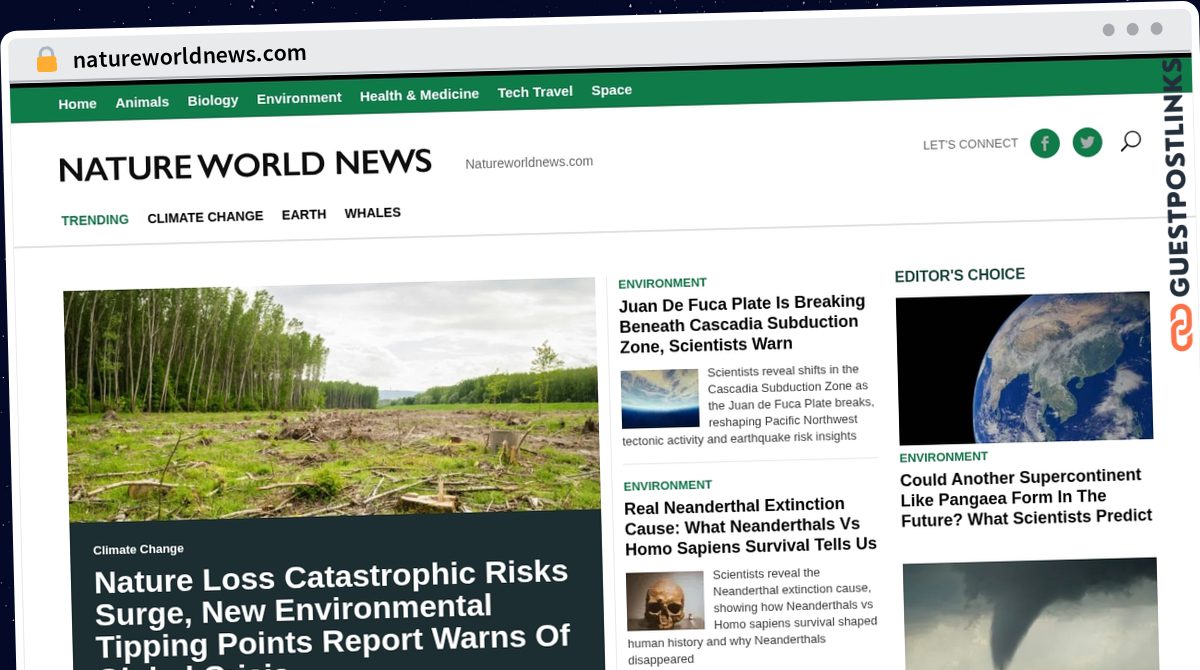The image size is (1200, 670).
Task: Open the tornado image in Editor's Choice
Action: tap(1031, 614)
